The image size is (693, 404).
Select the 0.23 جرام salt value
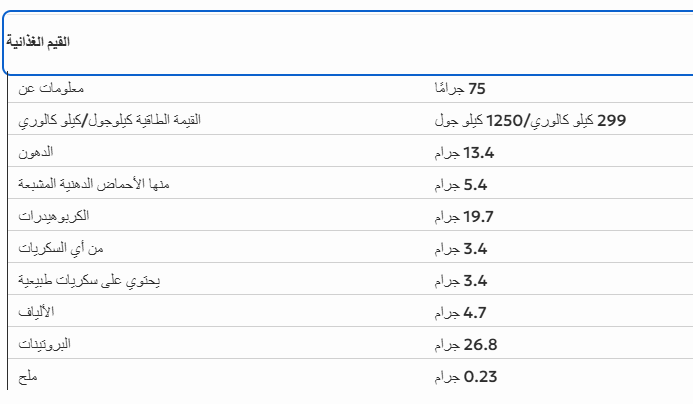pos(465,376)
